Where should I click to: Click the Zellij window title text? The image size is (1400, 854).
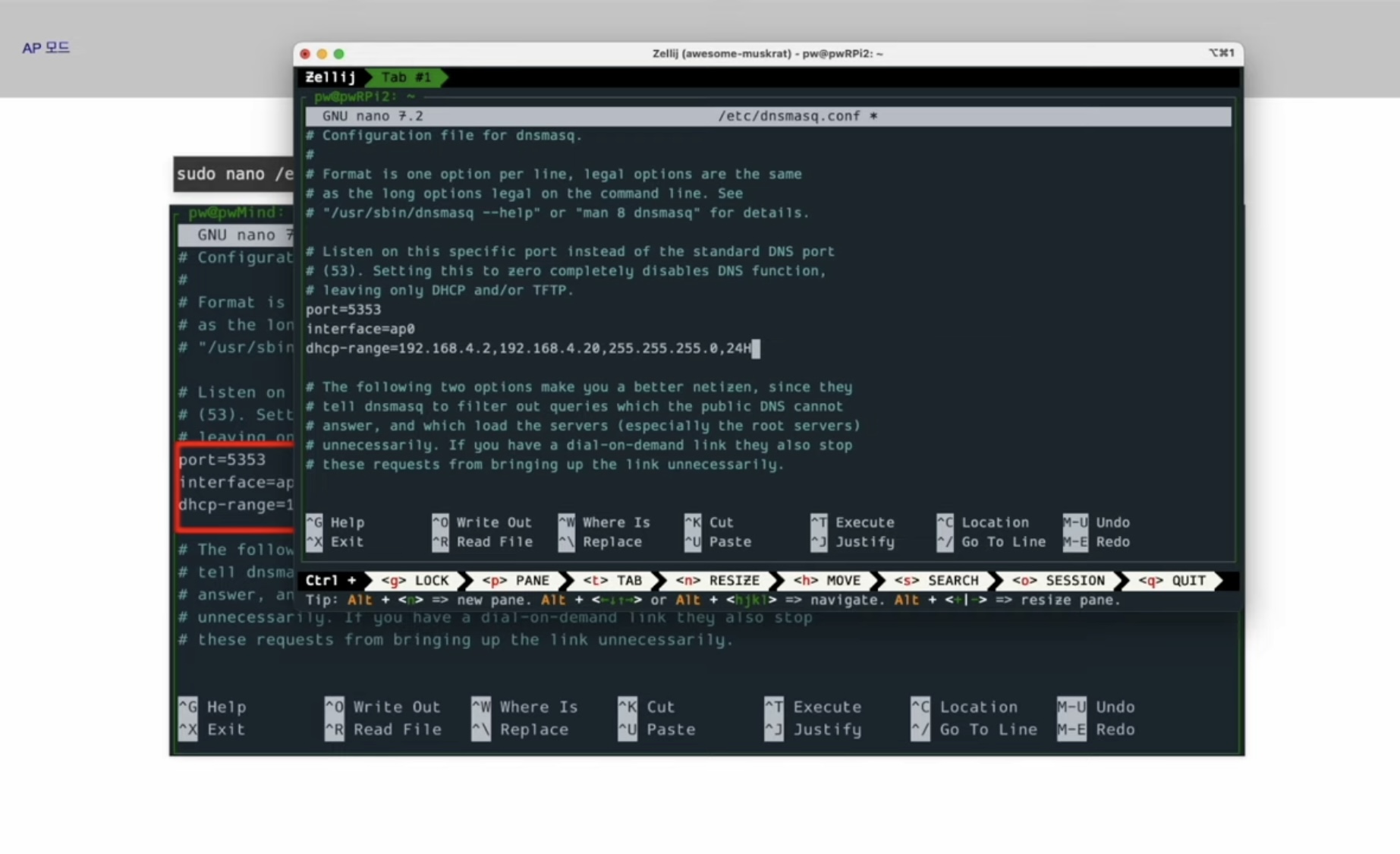[767, 53]
